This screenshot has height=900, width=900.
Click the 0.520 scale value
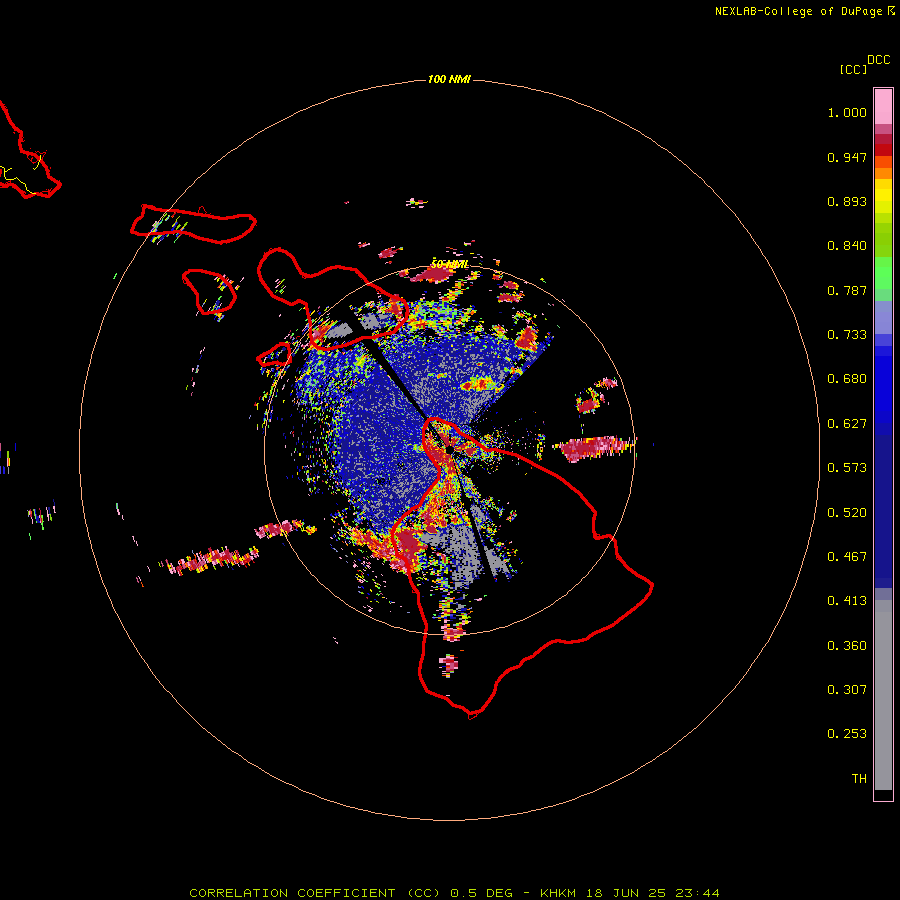[847, 513]
